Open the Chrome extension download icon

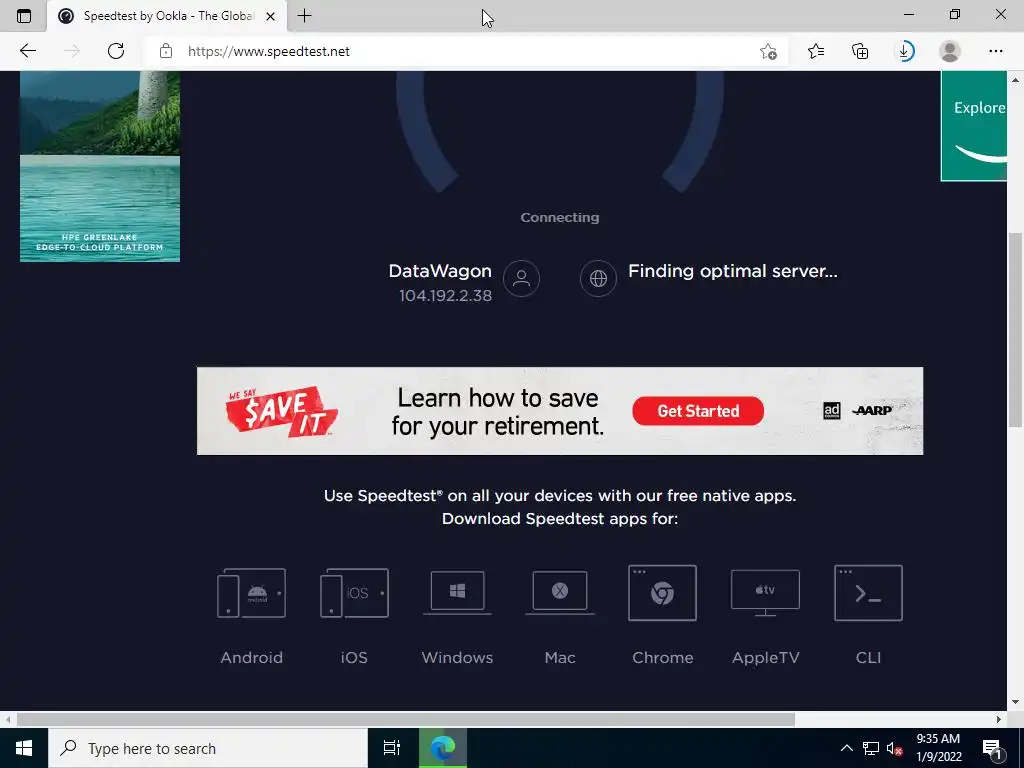tap(662, 593)
